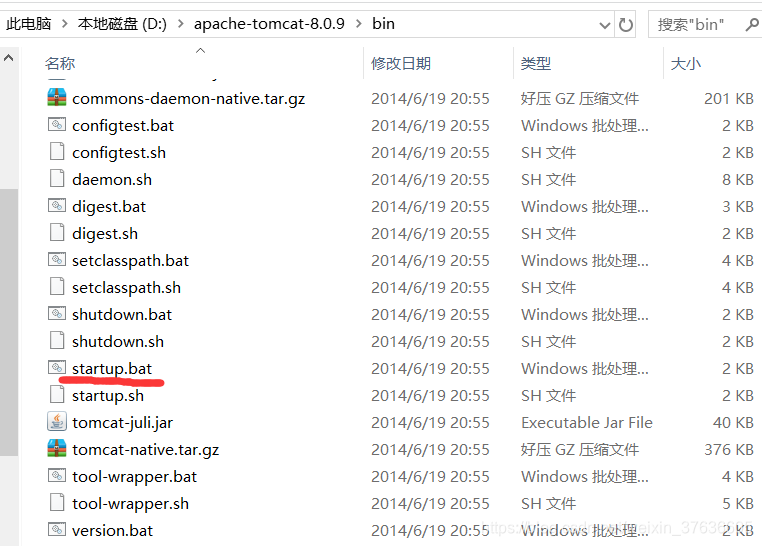This screenshot has width=762, height=546.
Task: Click the setclasspath.sh file icon
Action: 57,287
